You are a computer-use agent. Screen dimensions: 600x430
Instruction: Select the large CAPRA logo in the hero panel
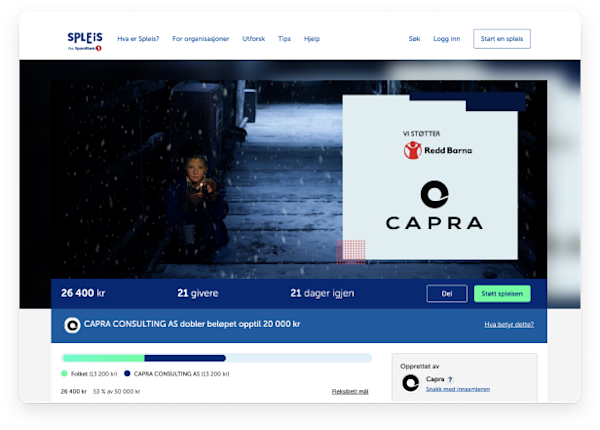(x=434, y=205)
